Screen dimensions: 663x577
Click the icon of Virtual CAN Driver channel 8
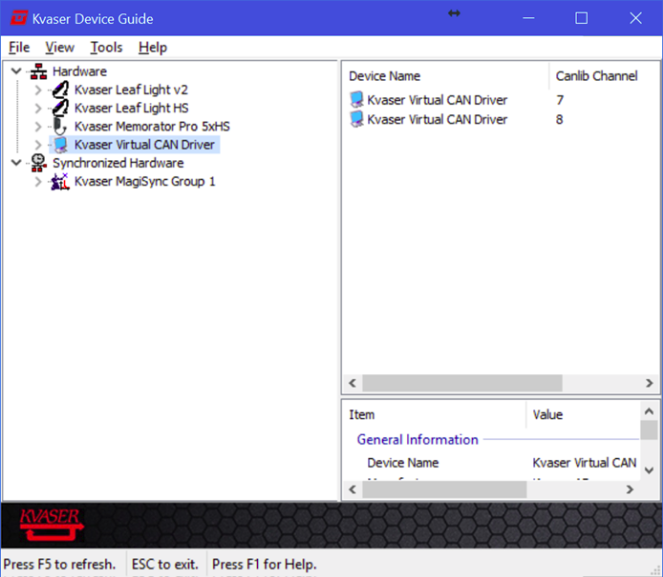356,119
